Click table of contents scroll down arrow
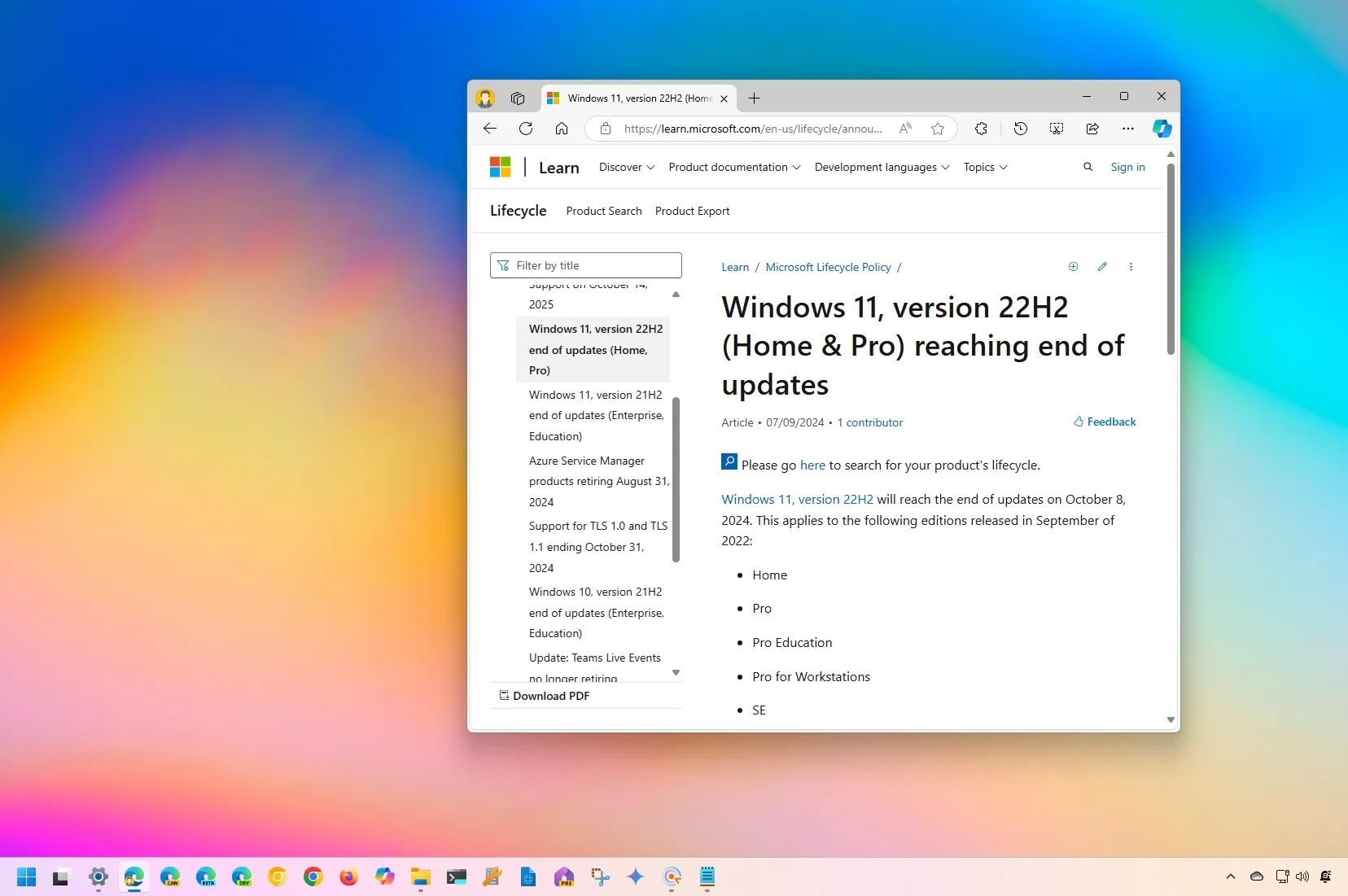Viewport: 1348px width, 896px height. pyautogui.click(x=676, y=673)
